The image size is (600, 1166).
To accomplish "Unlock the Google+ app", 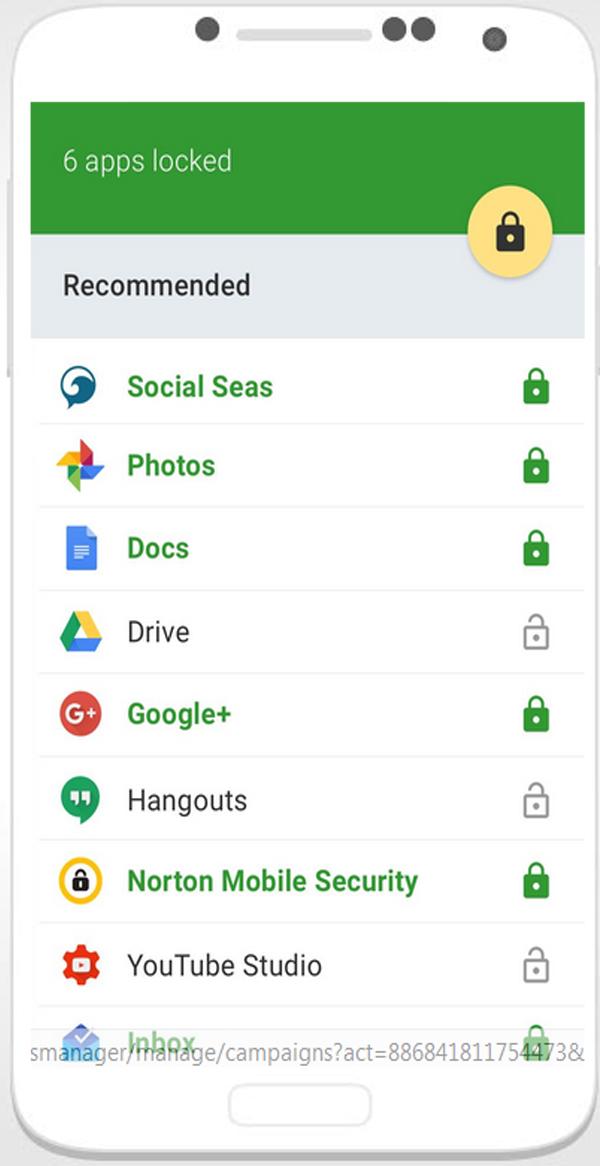I will point(536,714).
